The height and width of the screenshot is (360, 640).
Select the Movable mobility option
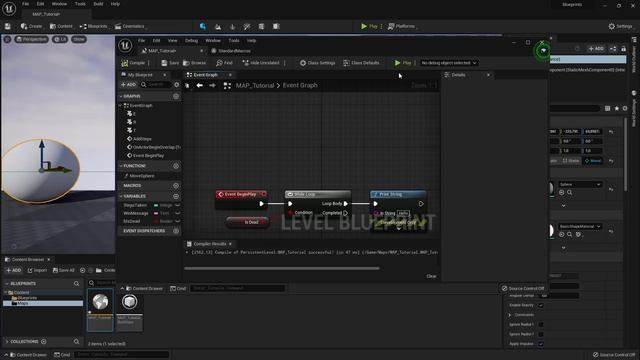(593, 161)
